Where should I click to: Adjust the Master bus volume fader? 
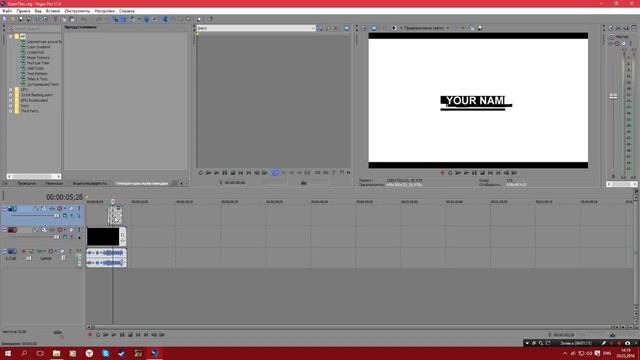[x=613, y=96]
